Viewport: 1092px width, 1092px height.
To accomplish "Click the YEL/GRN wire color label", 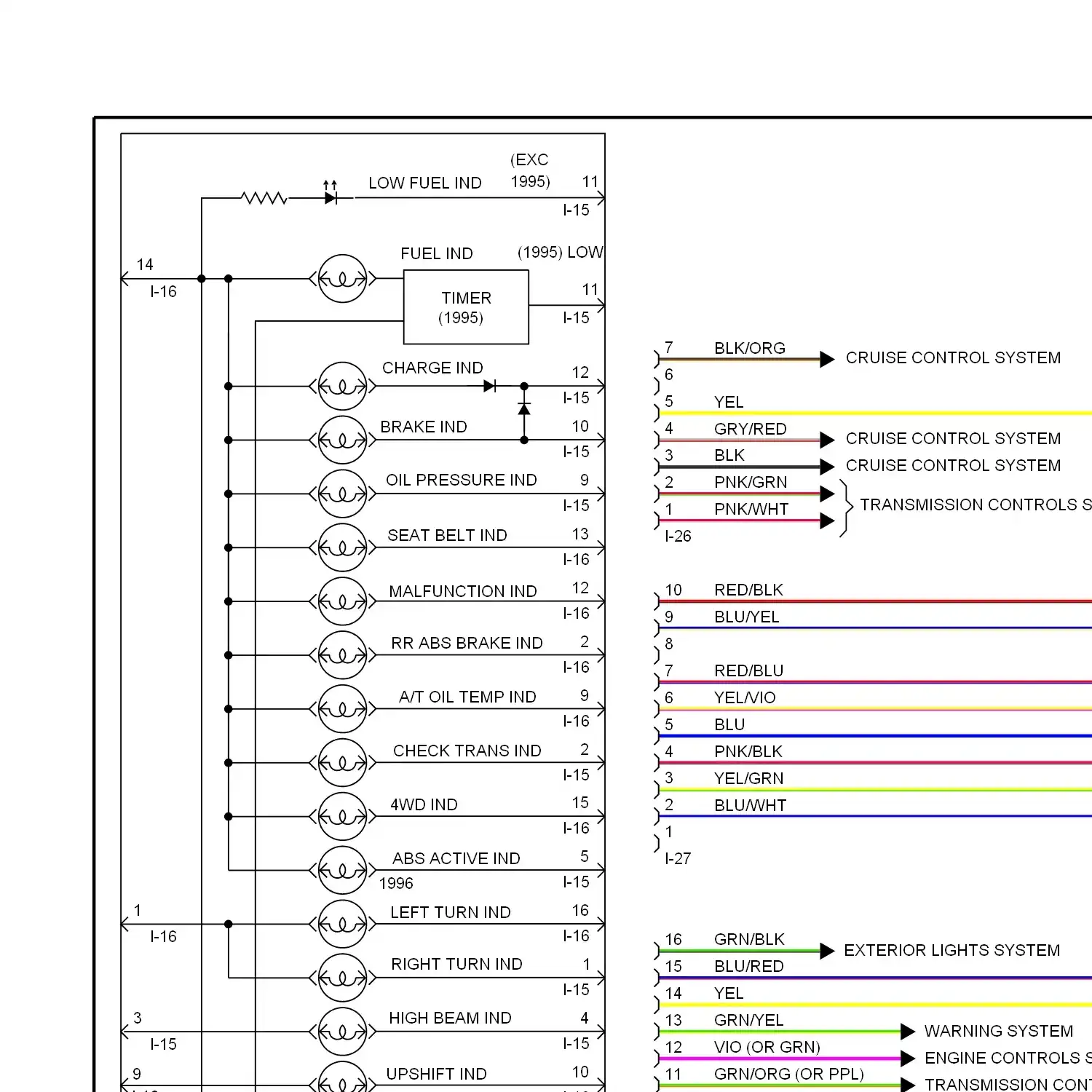I will (749, 778).
